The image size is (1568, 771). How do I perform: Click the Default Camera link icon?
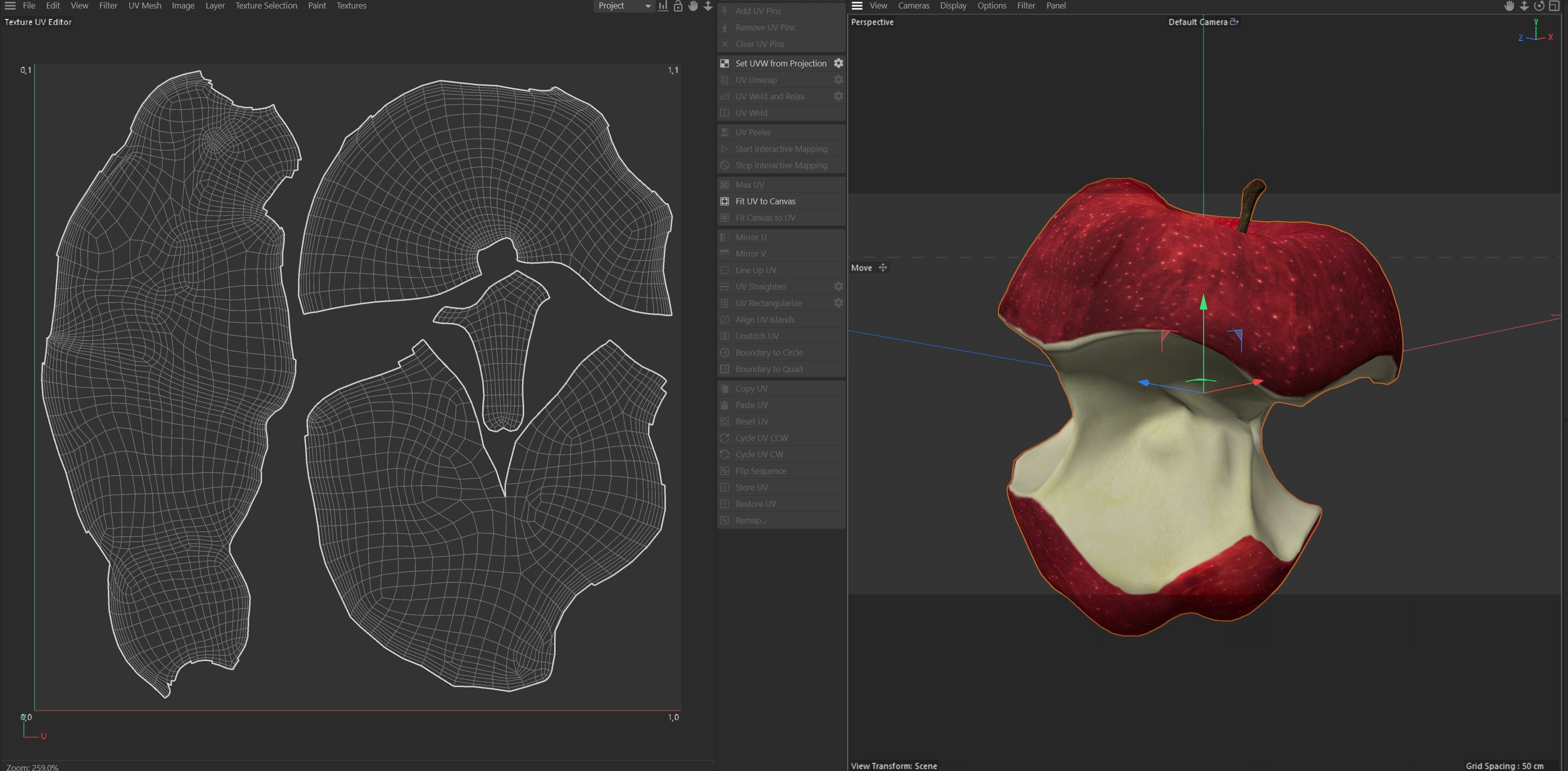[x=1234, y=22]
